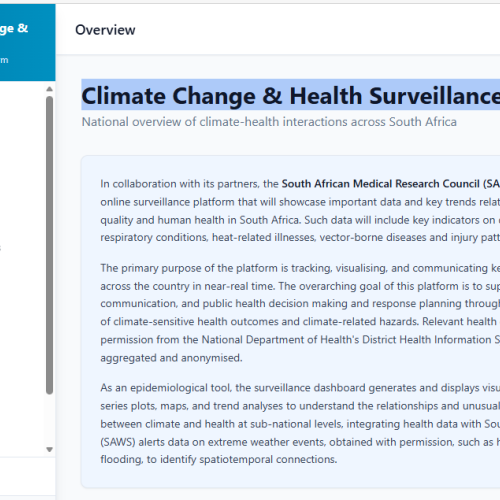Click the word 'Health' in the main heading

pos(326,96)
